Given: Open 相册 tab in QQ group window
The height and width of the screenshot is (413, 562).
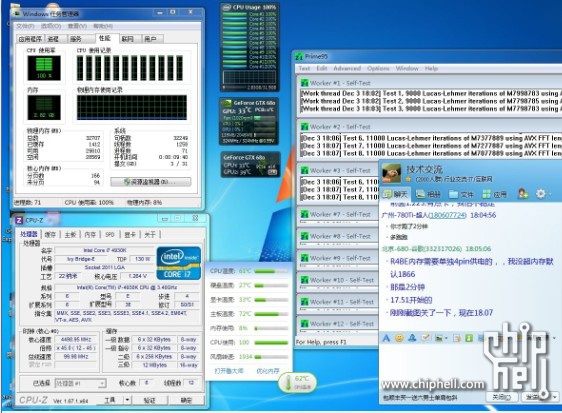Looking at the screenshot, I should click(x=428, y=194).
